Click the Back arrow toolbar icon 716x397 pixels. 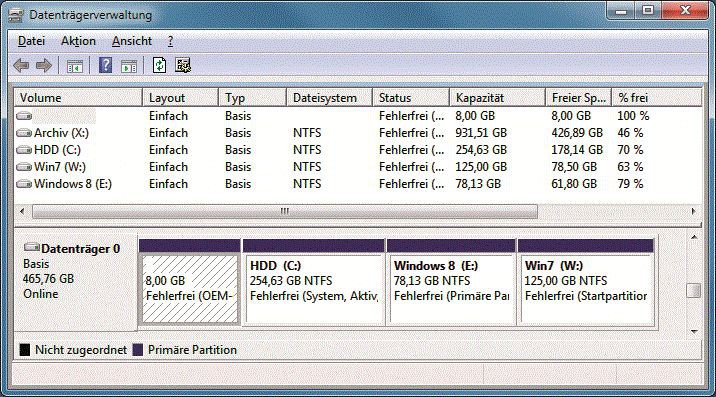(x=21, y=66)
